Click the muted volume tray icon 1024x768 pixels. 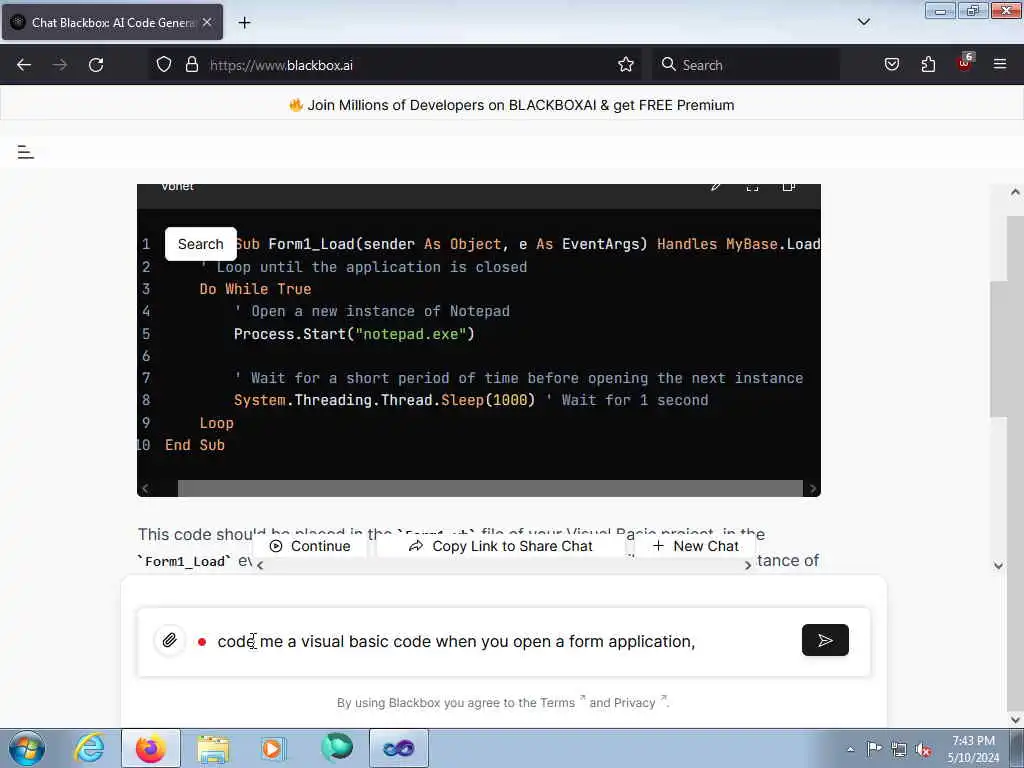(x=923, y=750)
